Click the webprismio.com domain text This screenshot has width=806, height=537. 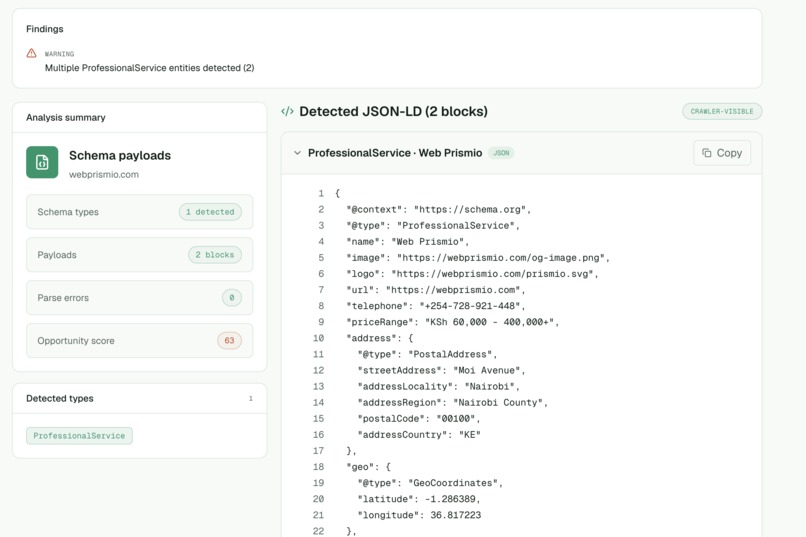click(104, 175)
